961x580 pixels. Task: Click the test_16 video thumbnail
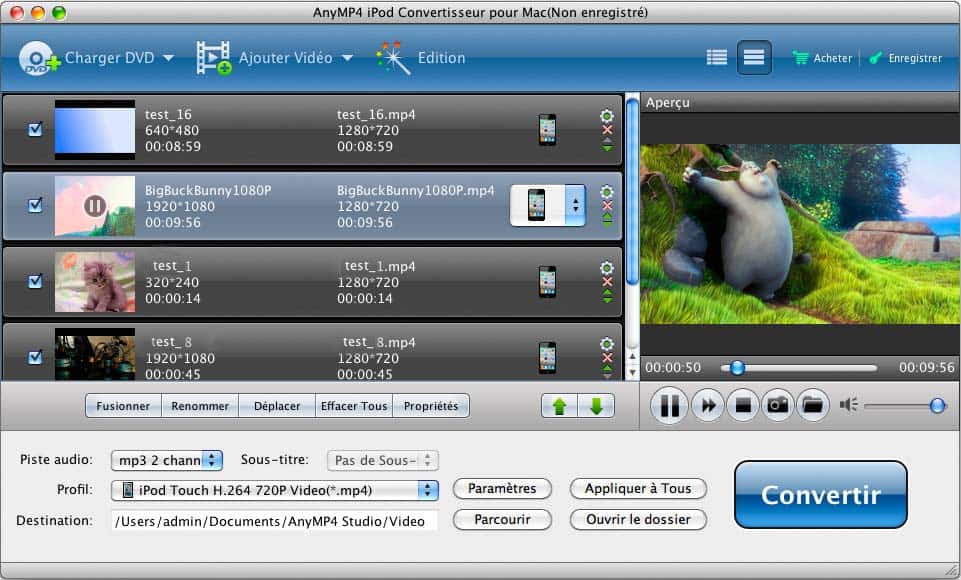[95, 129]
